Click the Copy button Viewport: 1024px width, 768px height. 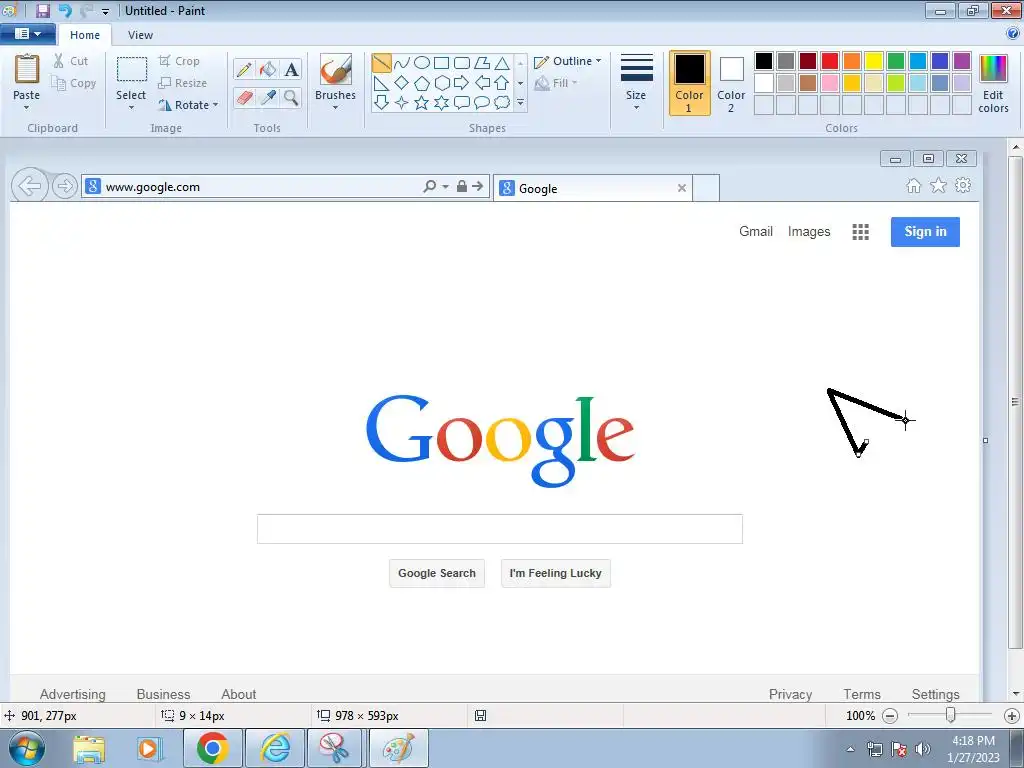74,83
